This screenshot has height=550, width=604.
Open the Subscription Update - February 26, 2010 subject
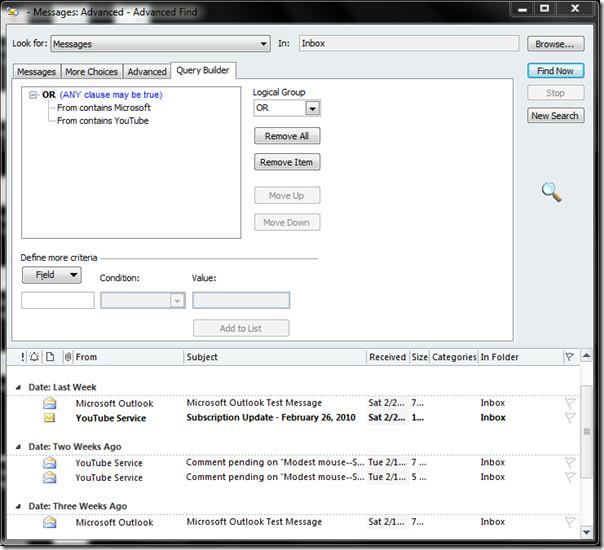[271, 418]
